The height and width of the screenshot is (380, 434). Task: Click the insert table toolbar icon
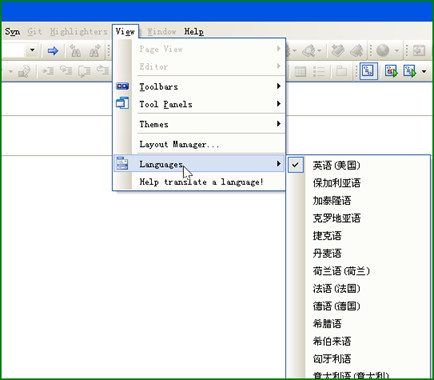click(300, 72)
